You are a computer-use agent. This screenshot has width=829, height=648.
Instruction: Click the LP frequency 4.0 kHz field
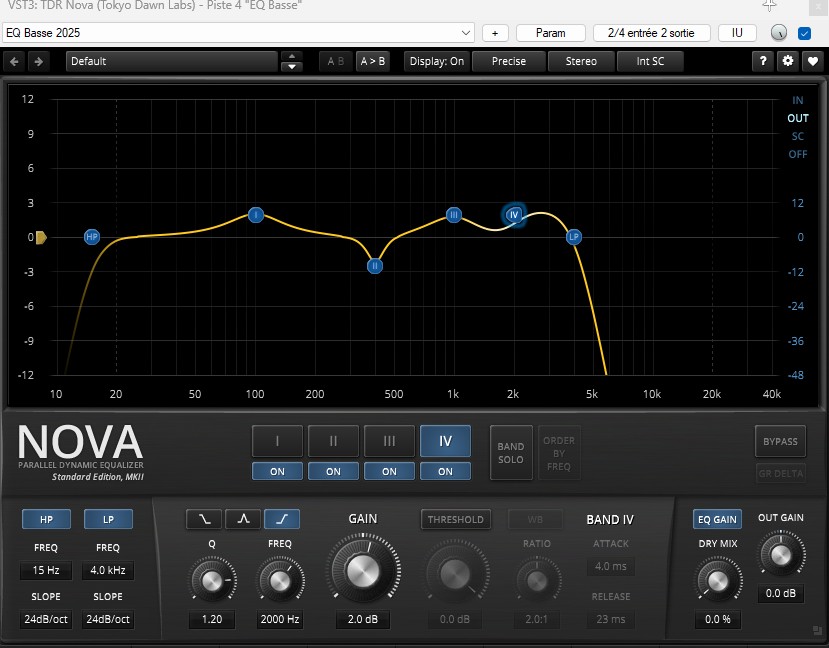pyautogui.click(x=108, y=570)
